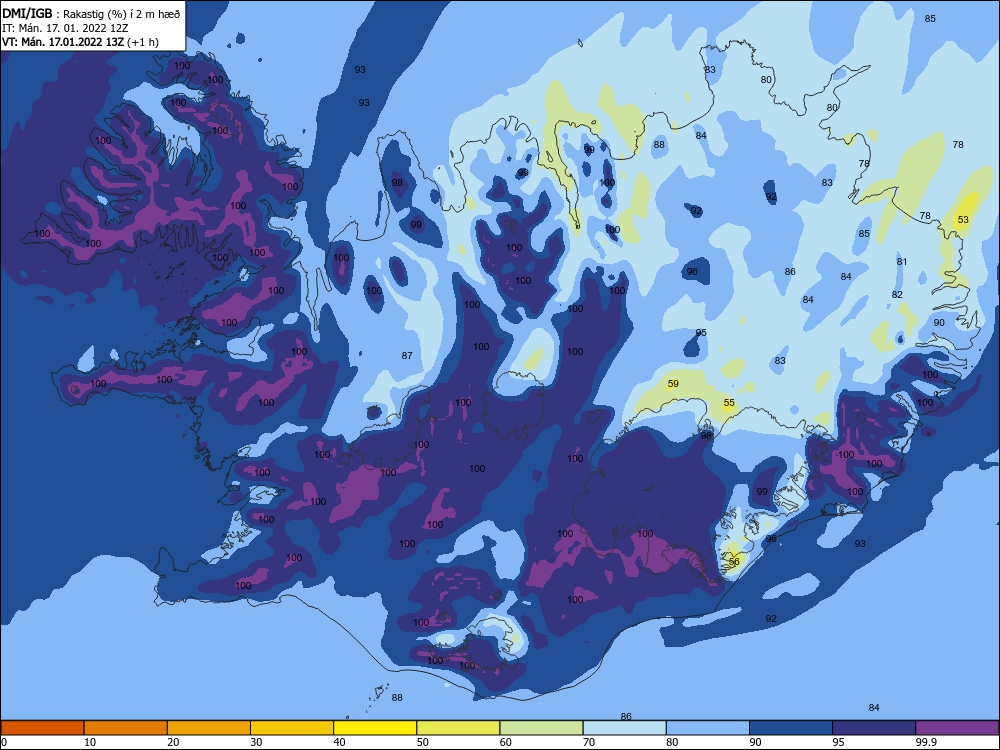The width and height of the screenshot is (1000, 750).
Task: Click the legend label 40
Action: pos(339,742)
